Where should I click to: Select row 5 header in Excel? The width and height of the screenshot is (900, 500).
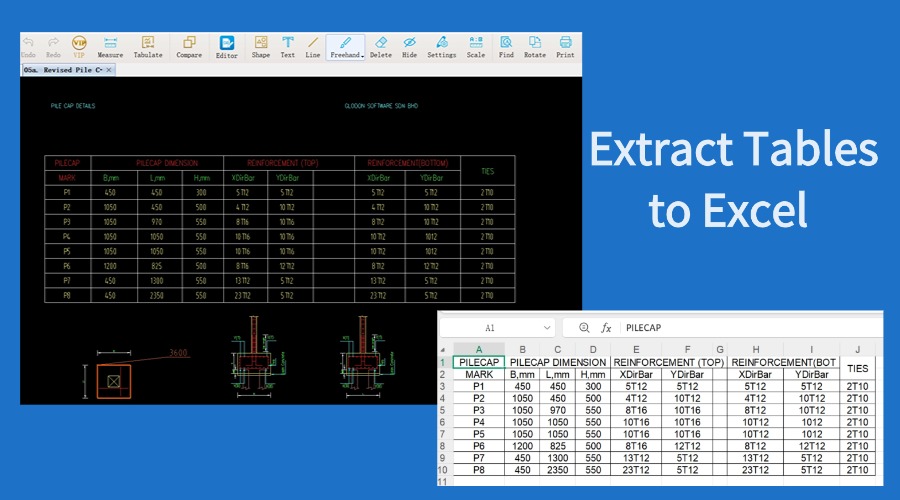point(443,410)
